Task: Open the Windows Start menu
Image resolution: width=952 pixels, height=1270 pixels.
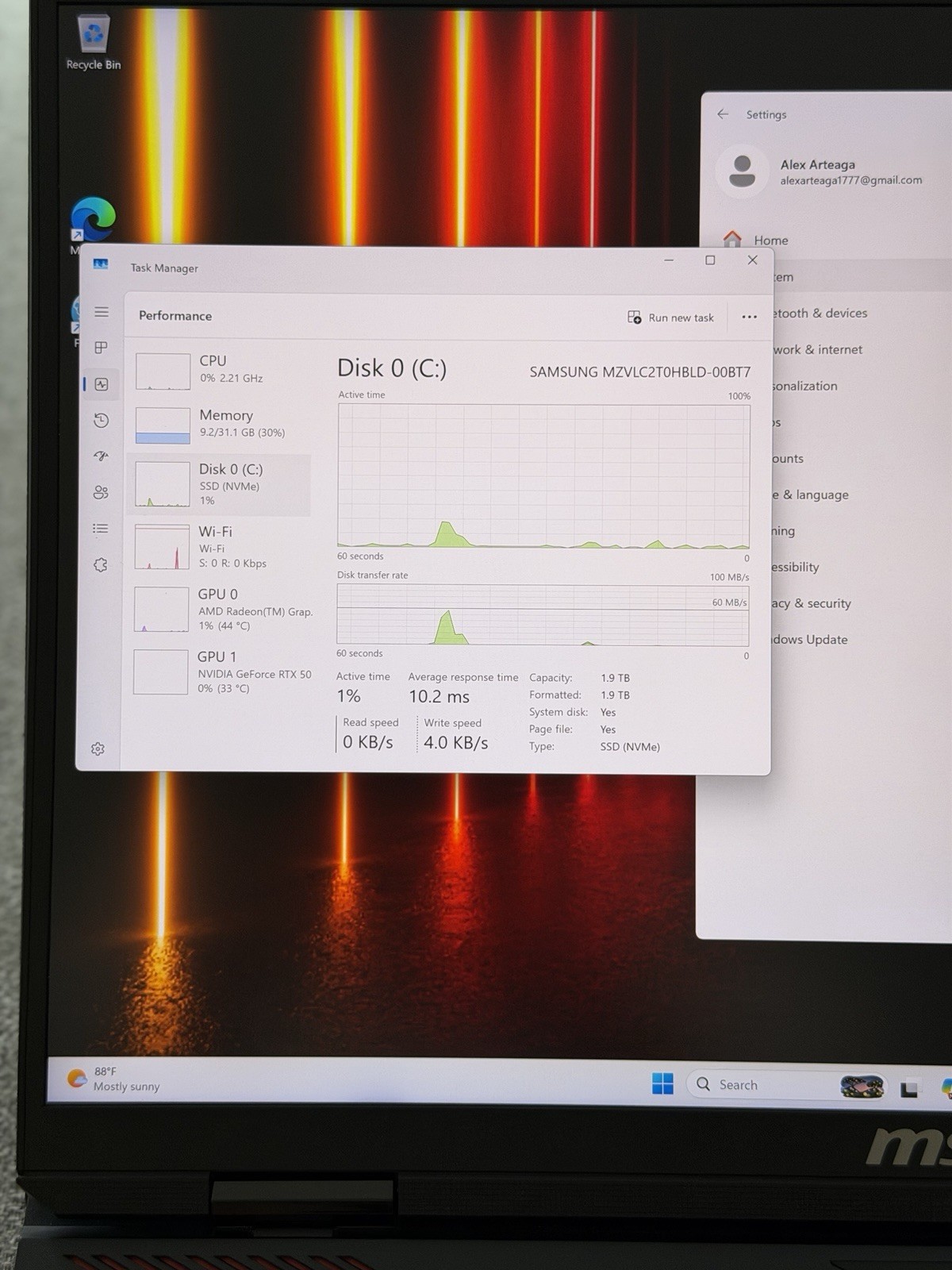Action: coord(662,1083)
